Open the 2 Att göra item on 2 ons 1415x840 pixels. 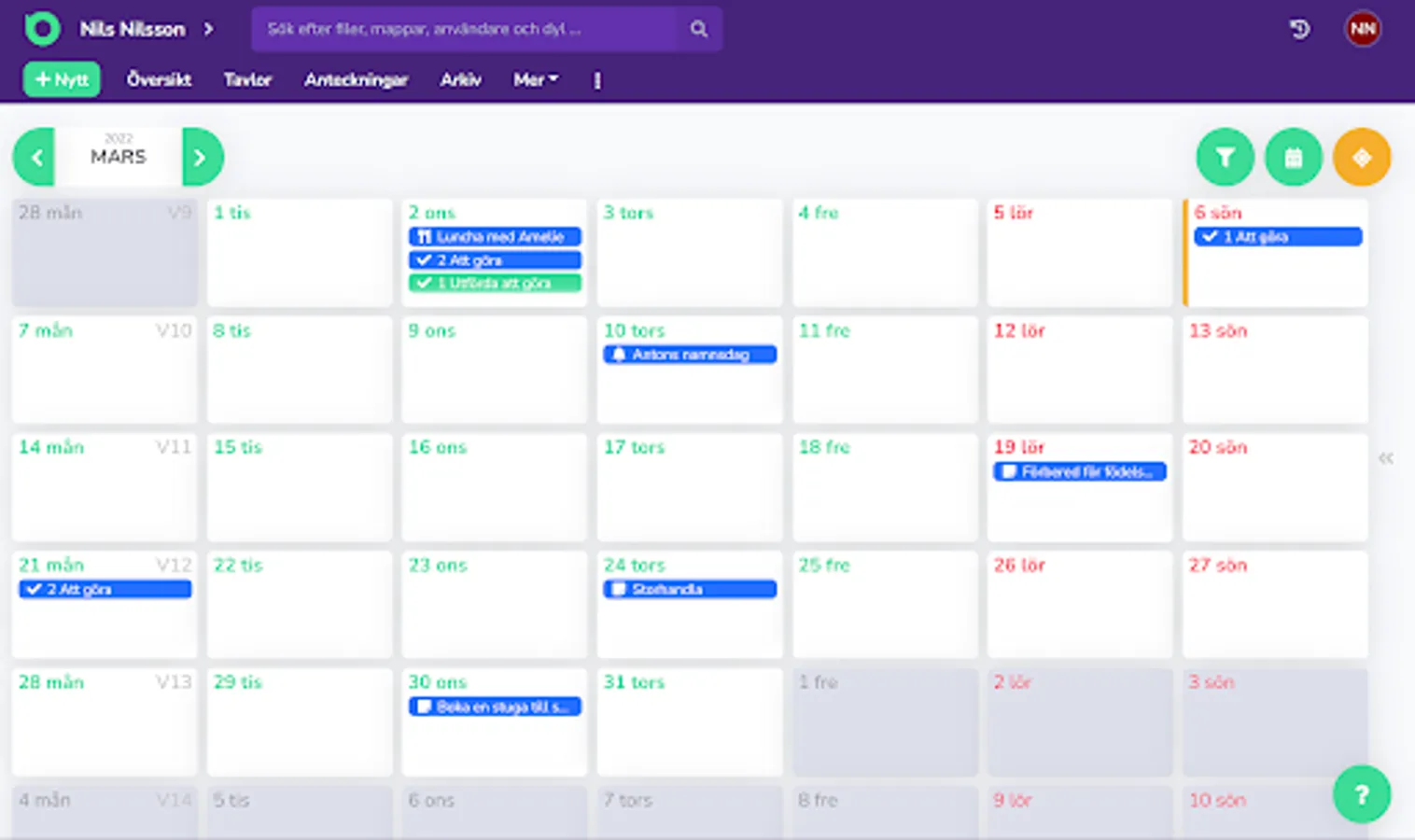[x=495, y=260]
